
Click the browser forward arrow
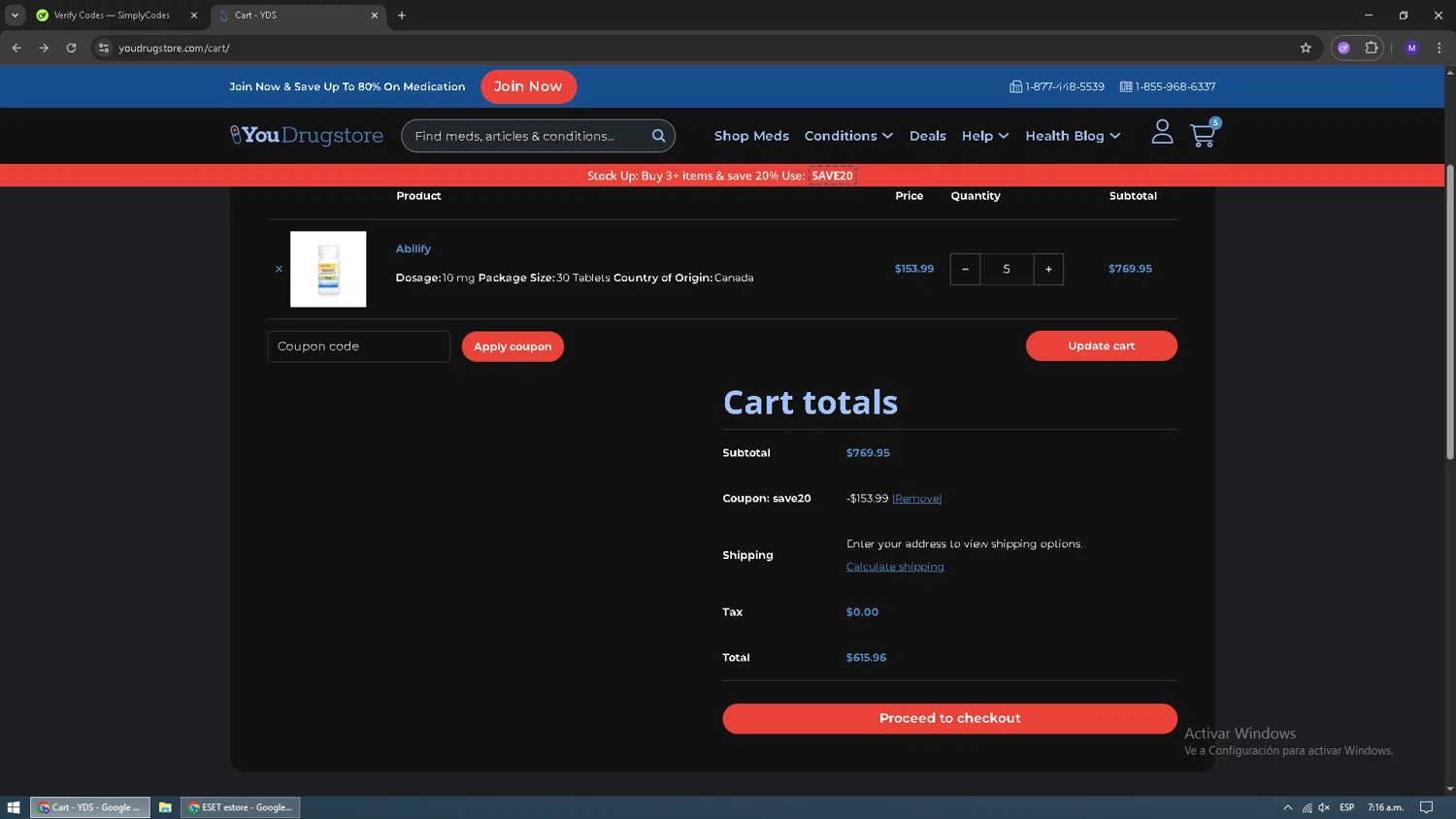(44, 48)
